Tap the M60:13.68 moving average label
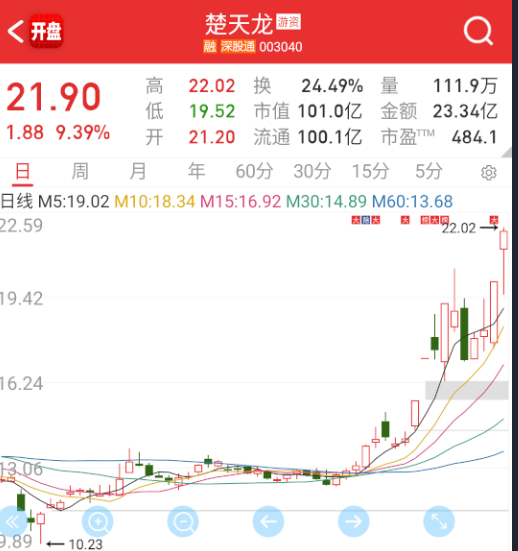This screenshot has height=551, width=518. [412, 202]
